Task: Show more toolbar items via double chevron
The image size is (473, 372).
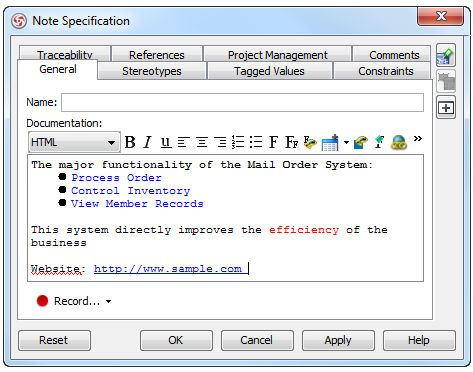Action: click(x=418, y=139)
